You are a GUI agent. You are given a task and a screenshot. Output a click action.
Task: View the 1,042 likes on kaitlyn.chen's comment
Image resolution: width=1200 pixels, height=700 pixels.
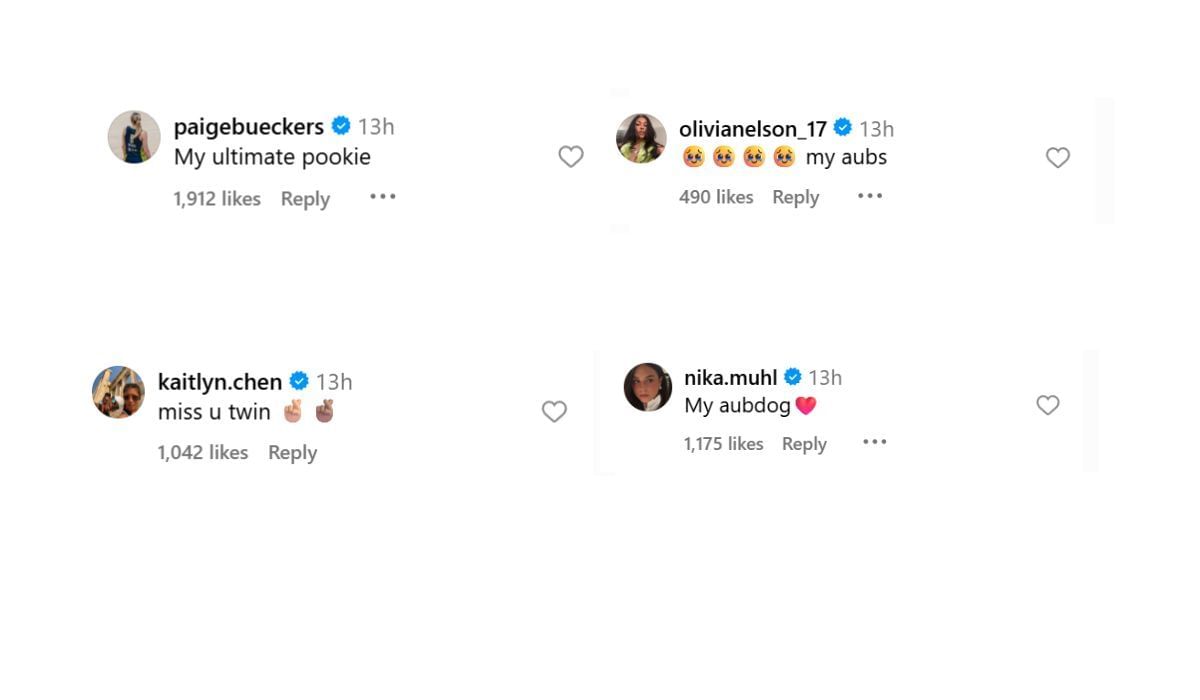[x=202, y=453]
